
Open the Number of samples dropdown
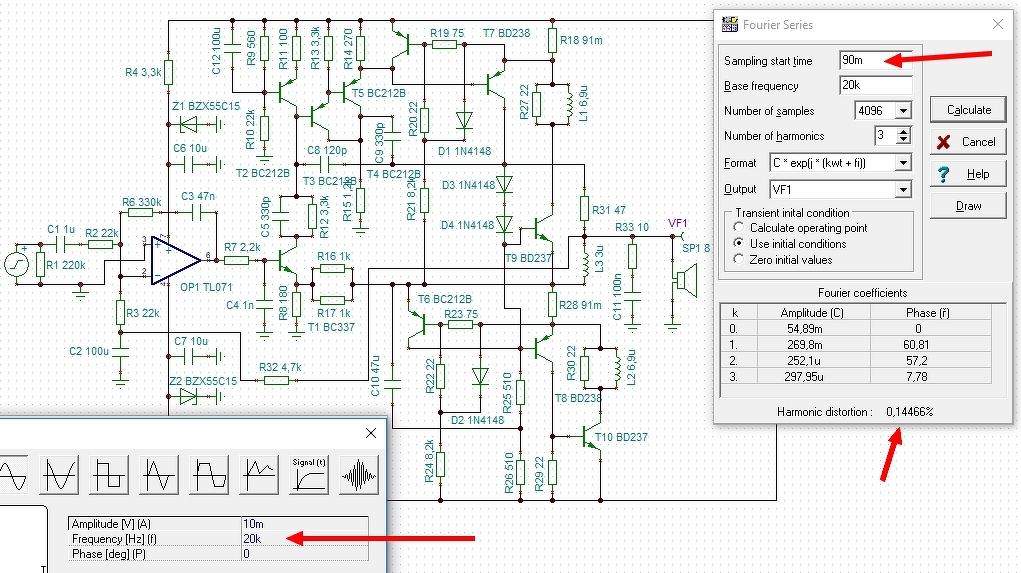click(903, 111)
